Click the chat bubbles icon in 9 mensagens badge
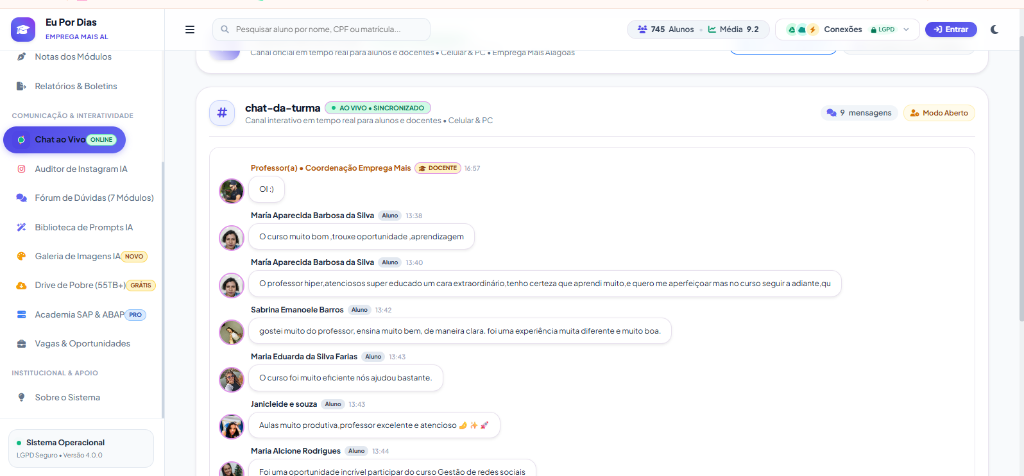The width and height of the screenshot is (1024, 476). 831,113
